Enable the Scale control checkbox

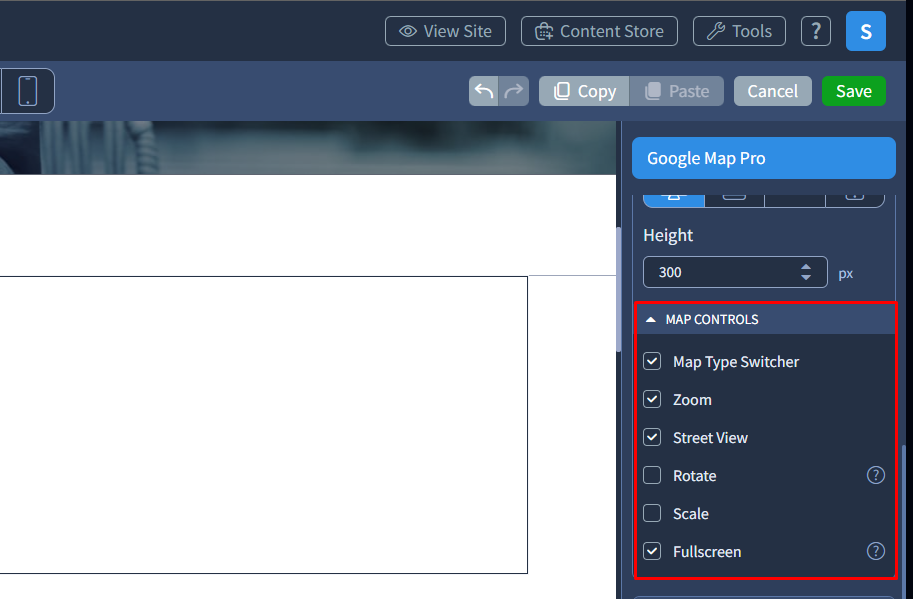[x=652, y=513]
